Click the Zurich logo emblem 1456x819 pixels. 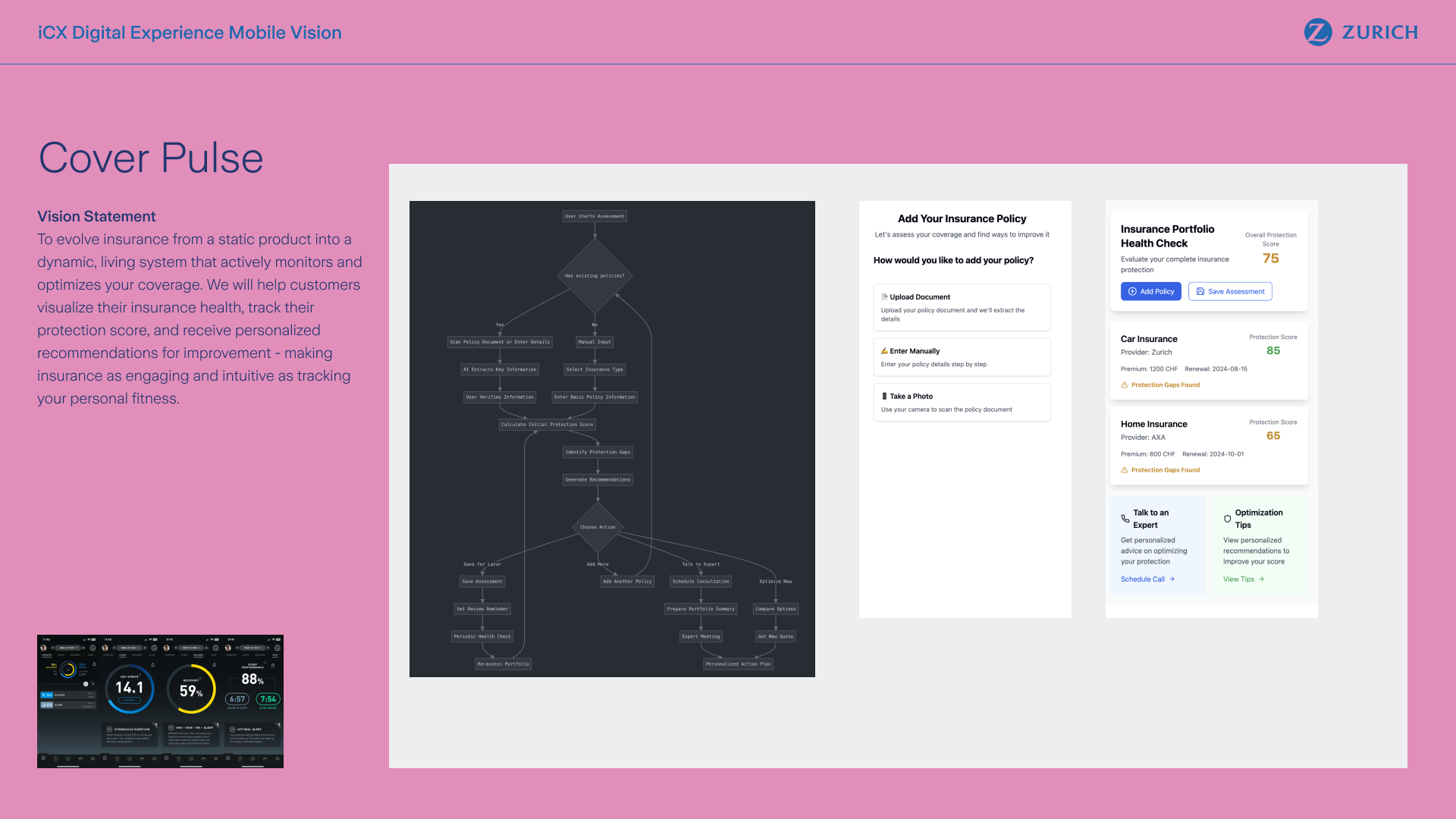(1317, 33)
